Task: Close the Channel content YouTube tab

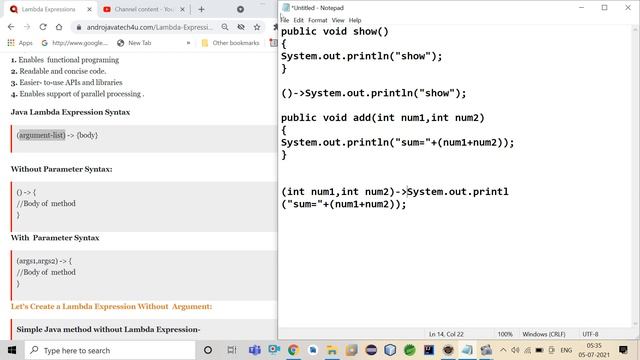Action: tap(182, 9)
